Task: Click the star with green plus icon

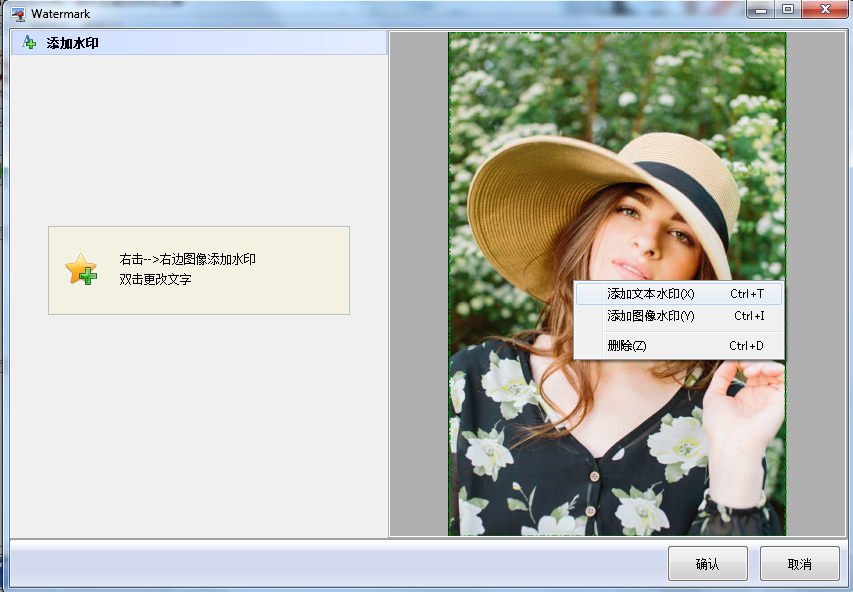Action: (x=81, y=269)
